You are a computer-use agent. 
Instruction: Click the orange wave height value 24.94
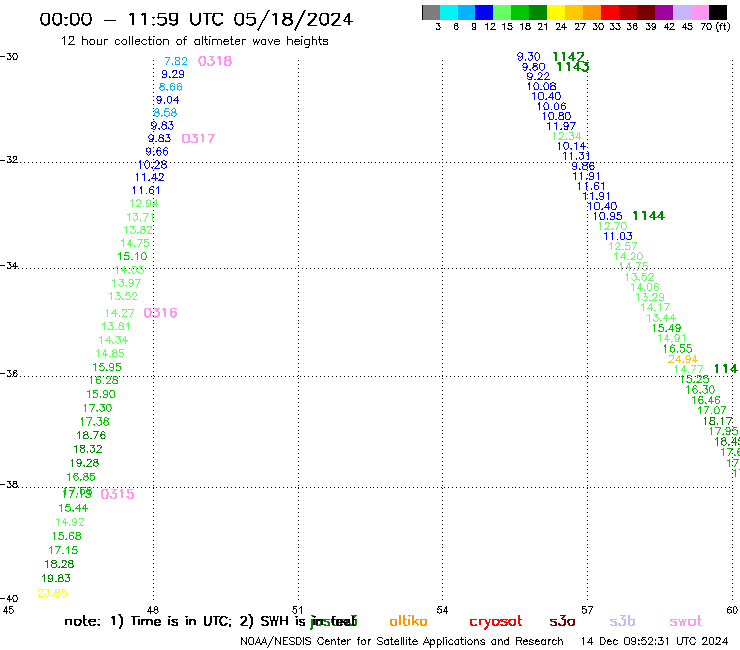pos(683,359)
